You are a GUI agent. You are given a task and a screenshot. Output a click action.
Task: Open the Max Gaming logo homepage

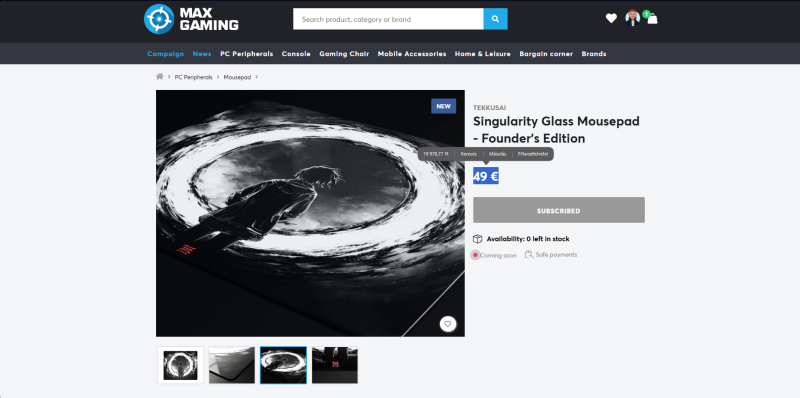click(x=191, y=19)
